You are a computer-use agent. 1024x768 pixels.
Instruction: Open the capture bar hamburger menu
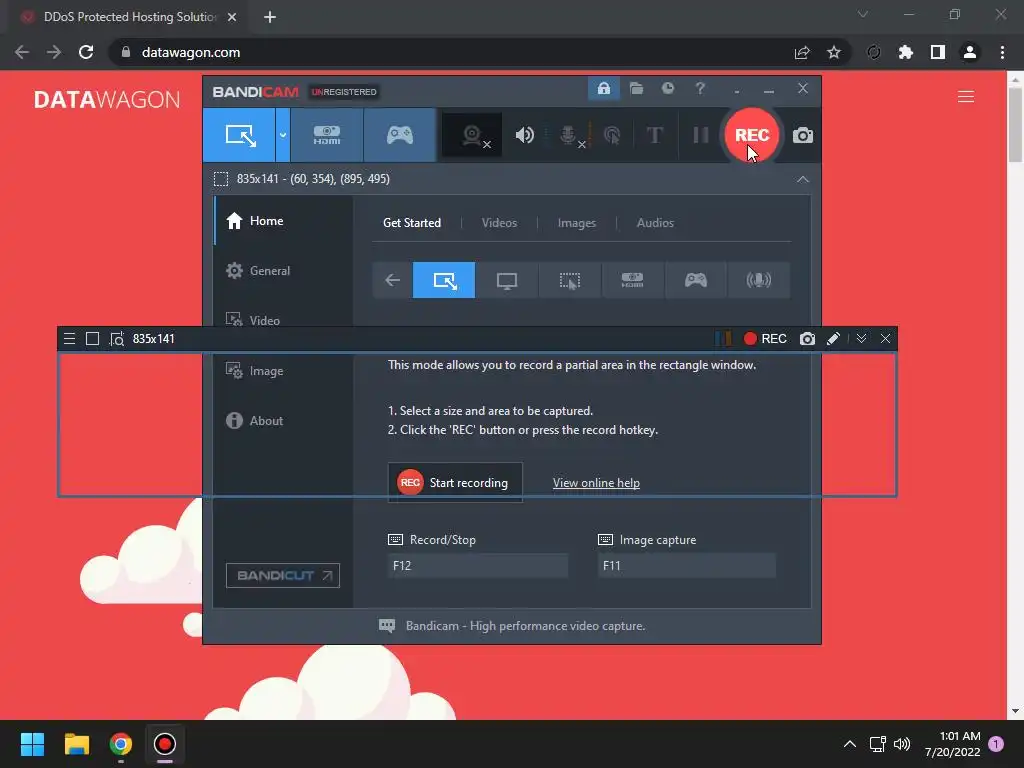[69, 338]
